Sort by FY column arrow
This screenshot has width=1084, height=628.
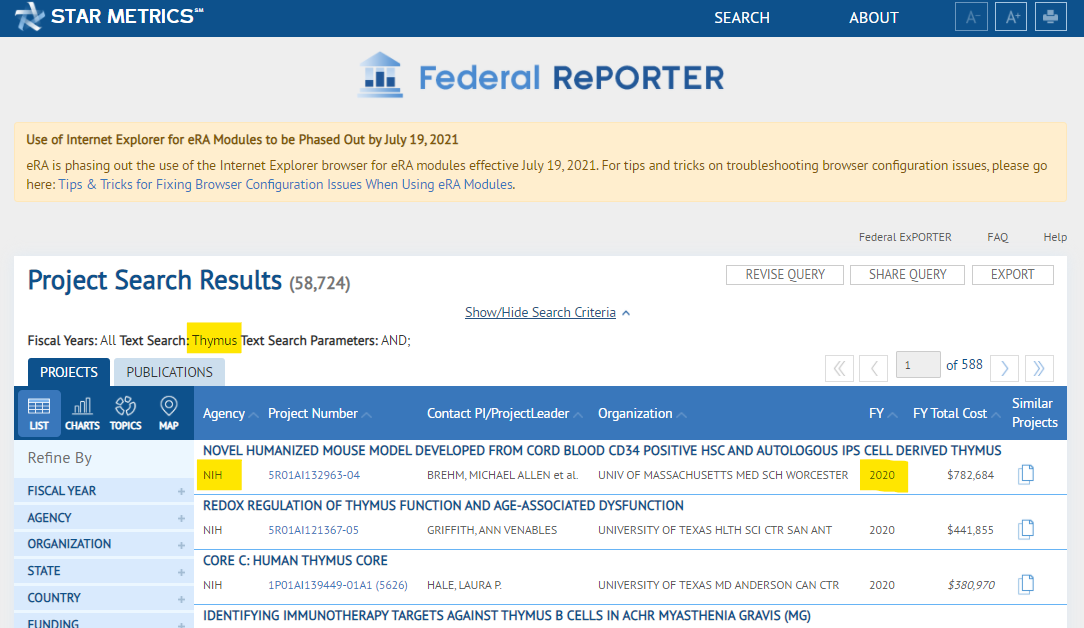pos(893,415)
